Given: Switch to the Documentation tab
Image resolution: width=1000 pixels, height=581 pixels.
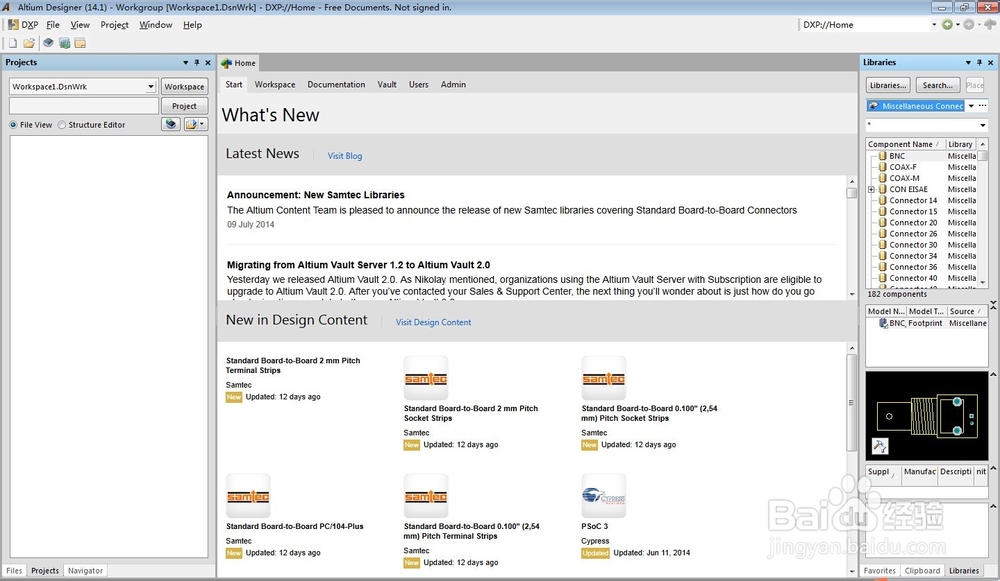Looking at the screenshot, I should [x=336, y=84].
